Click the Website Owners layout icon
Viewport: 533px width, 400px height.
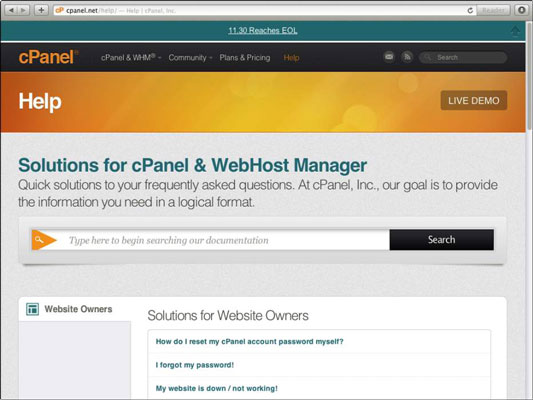(33, 309)
